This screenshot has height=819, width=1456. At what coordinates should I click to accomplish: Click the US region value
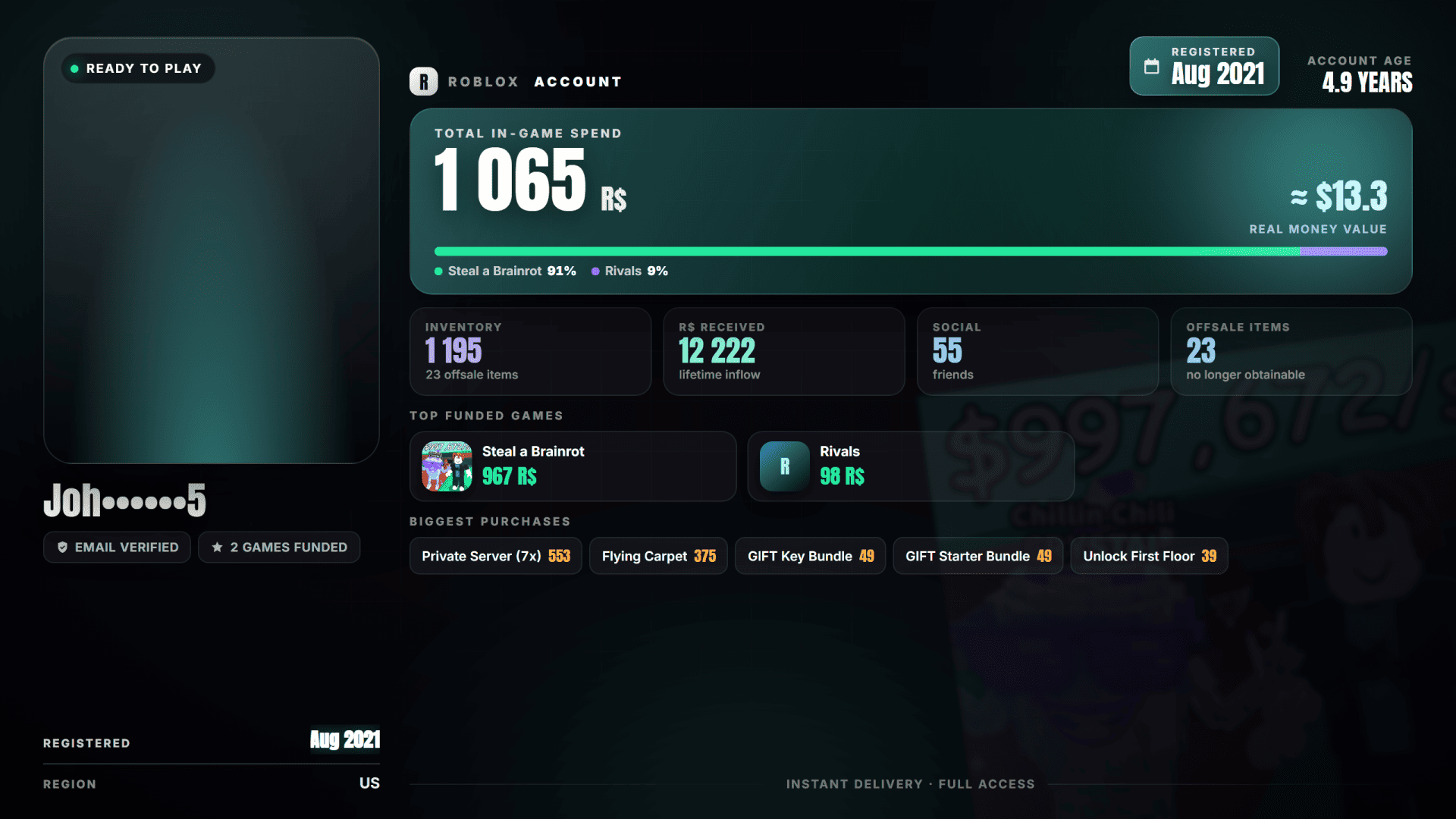click(x=369, y=783)
